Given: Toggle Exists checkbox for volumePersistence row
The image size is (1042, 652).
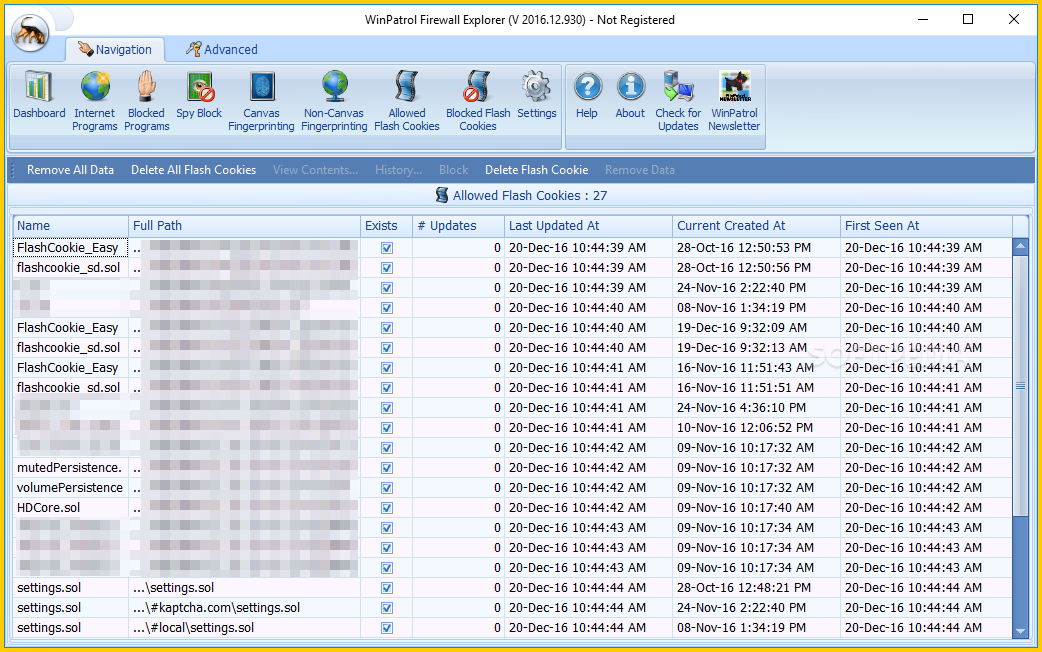Looking at the screenshot, I should coord(387,488).
